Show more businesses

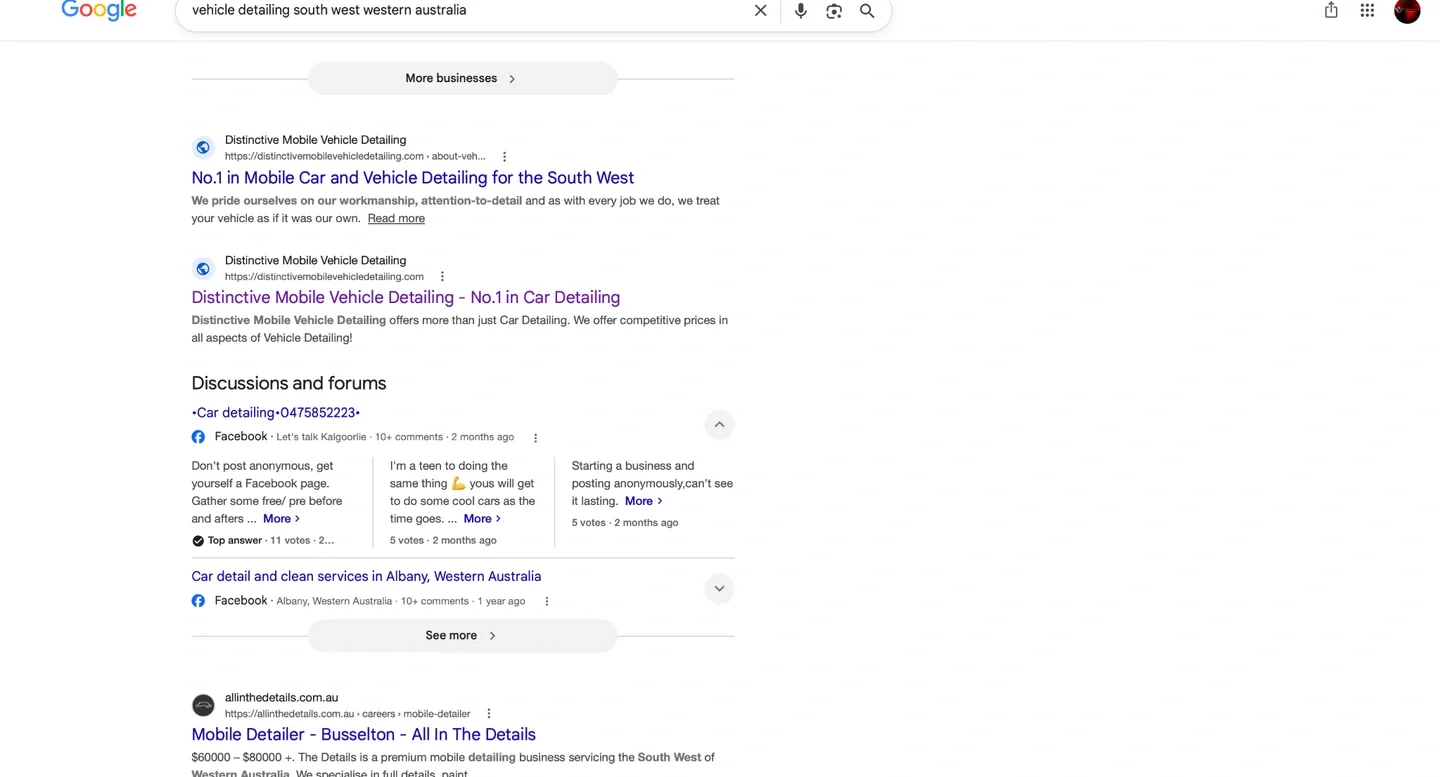[x=462, y=78]
